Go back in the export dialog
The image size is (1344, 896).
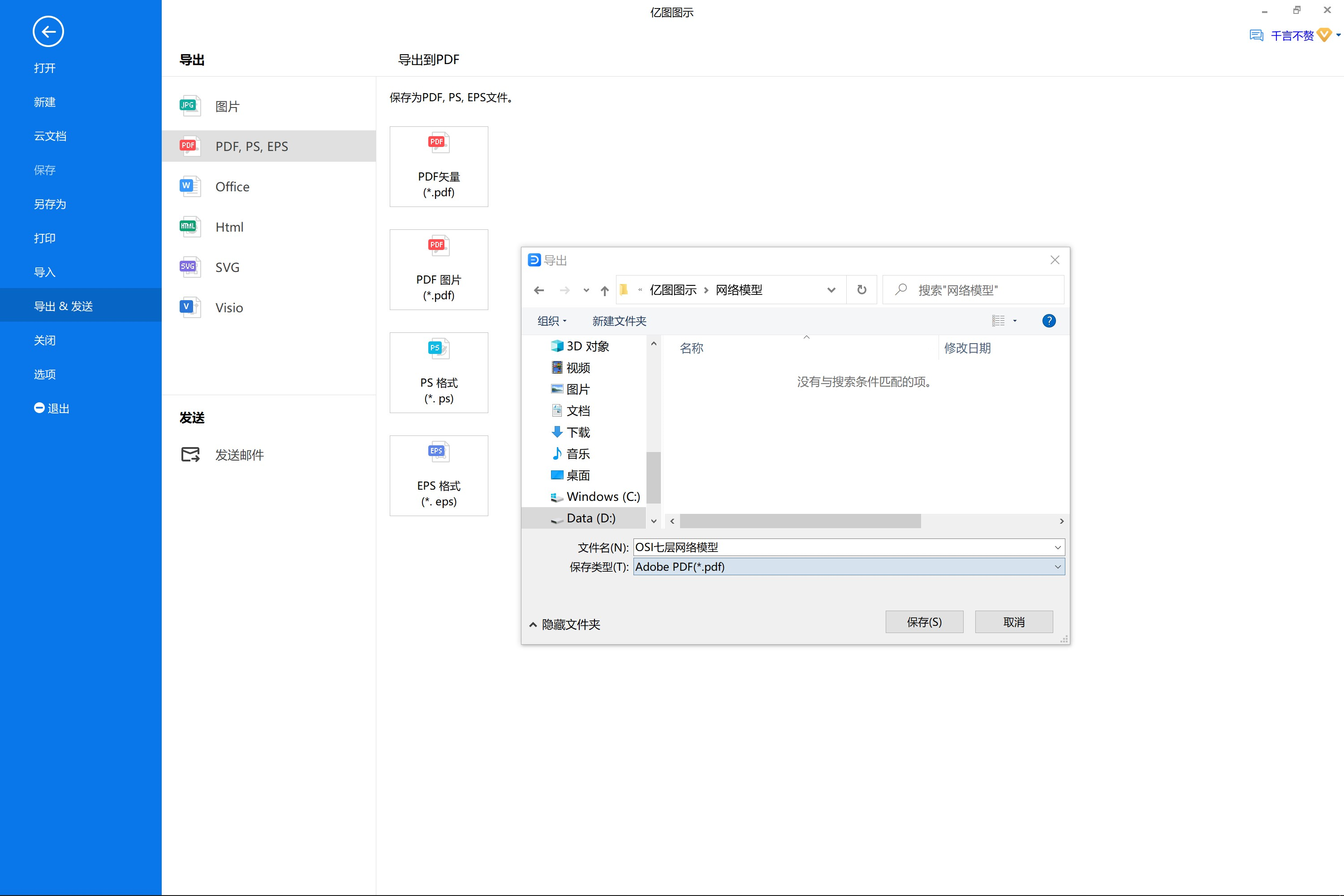click(539, 290)
